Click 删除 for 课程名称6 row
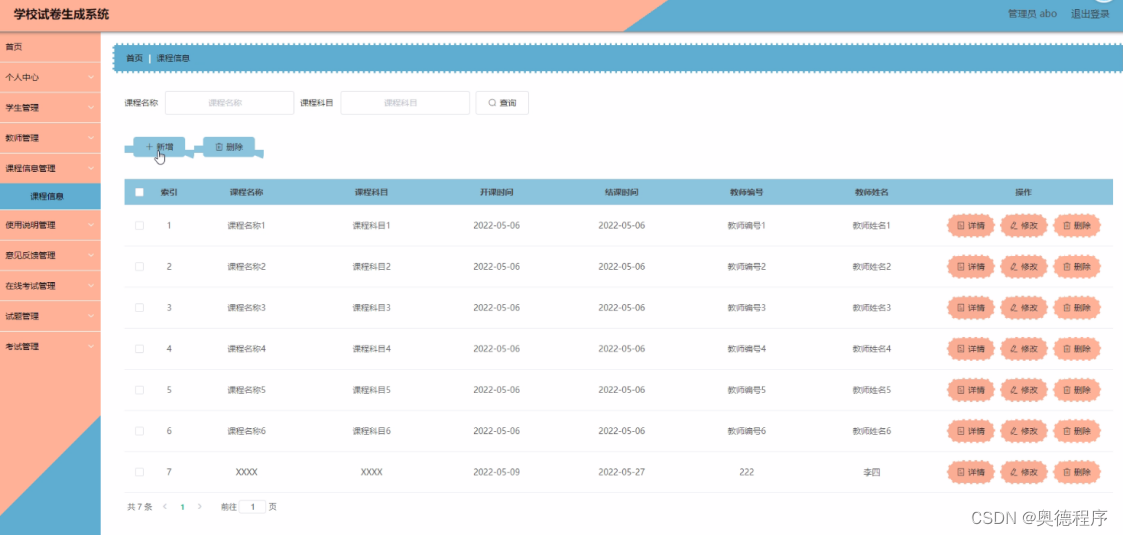The height and width of the screenshot is (536, 1123). pyautogui.click(x=1076, y=431)
